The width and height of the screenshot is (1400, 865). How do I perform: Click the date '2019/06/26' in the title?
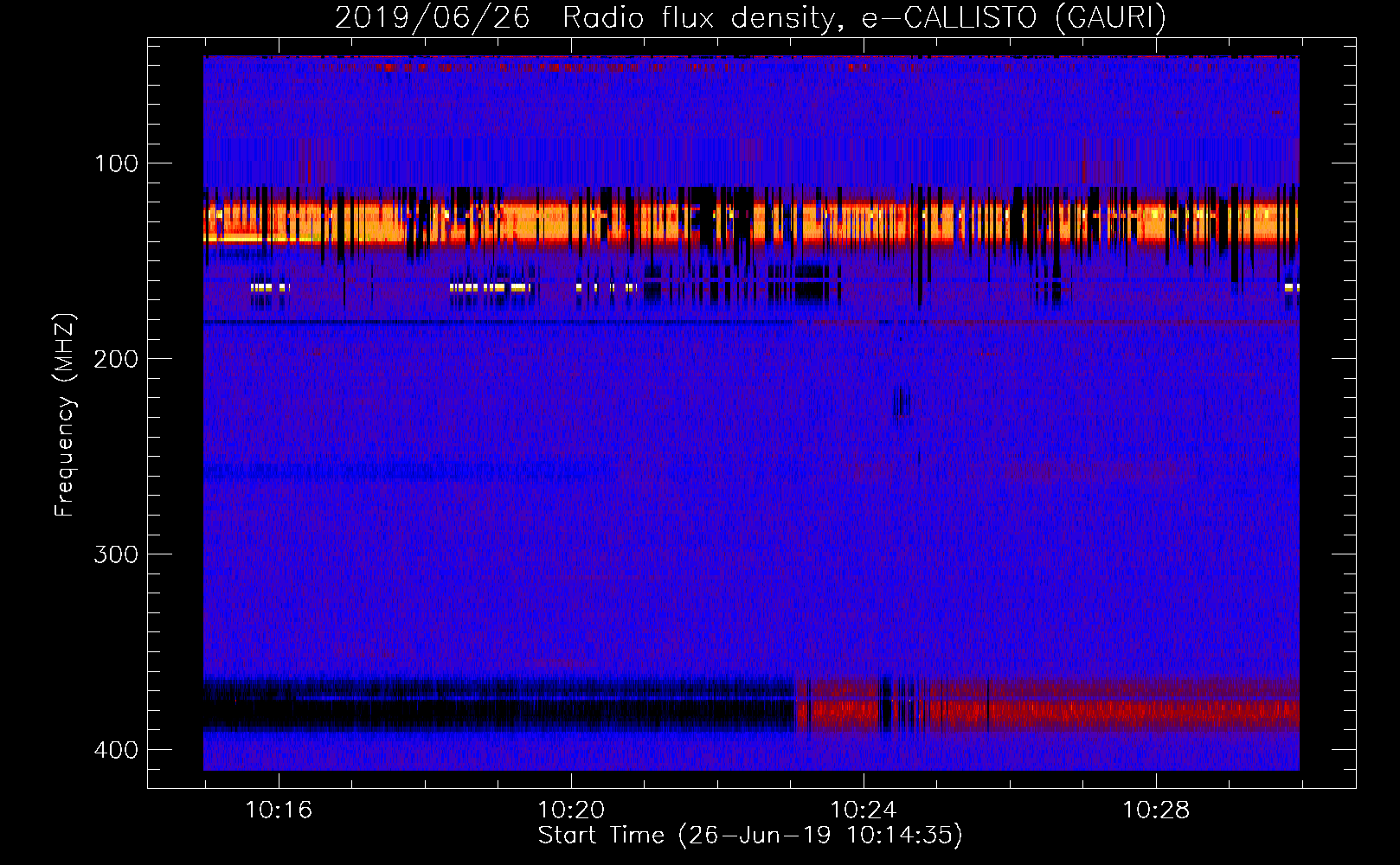point(432,17)
